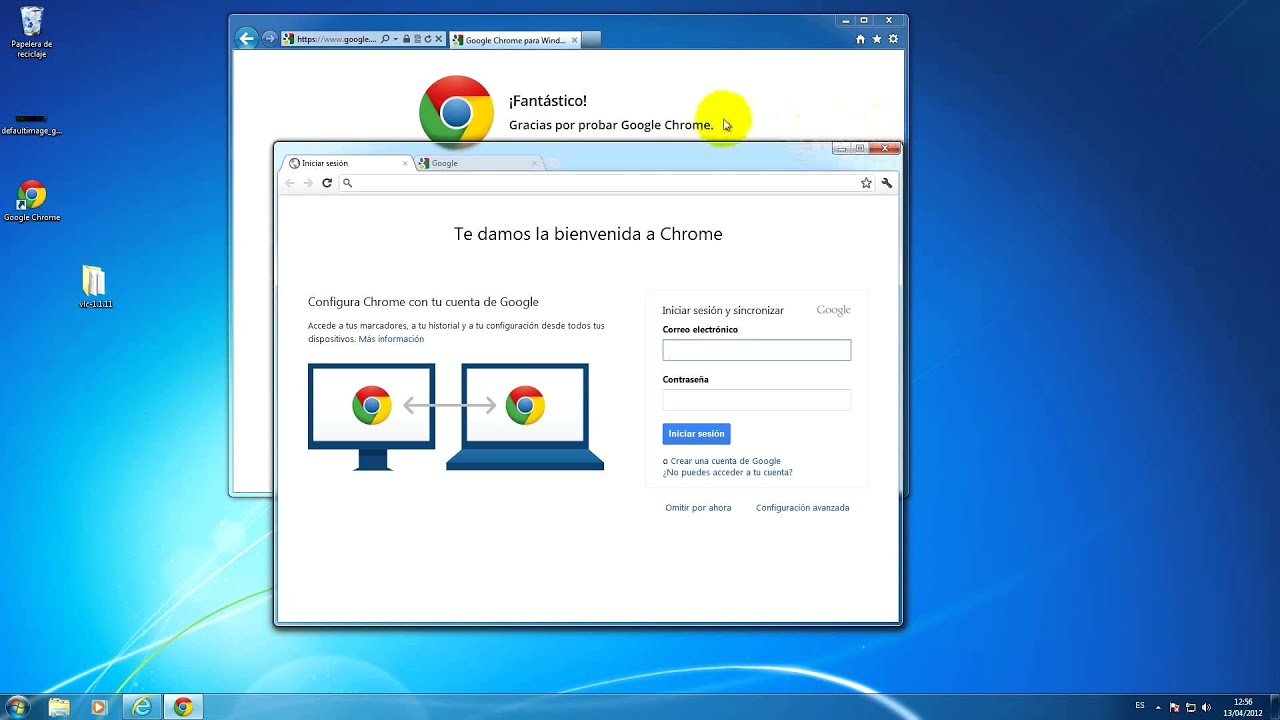
Task: Open Chrome's wrench settings menu
Action: coord(886,183)
